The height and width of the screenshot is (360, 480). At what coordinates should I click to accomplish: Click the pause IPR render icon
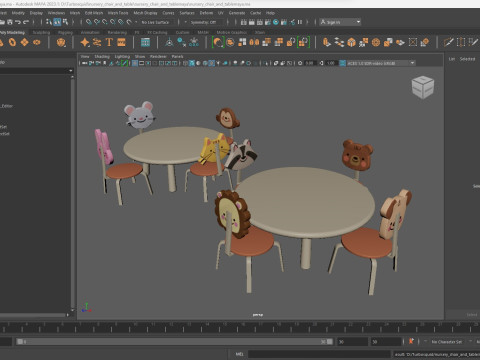click(x=300, y=22)
